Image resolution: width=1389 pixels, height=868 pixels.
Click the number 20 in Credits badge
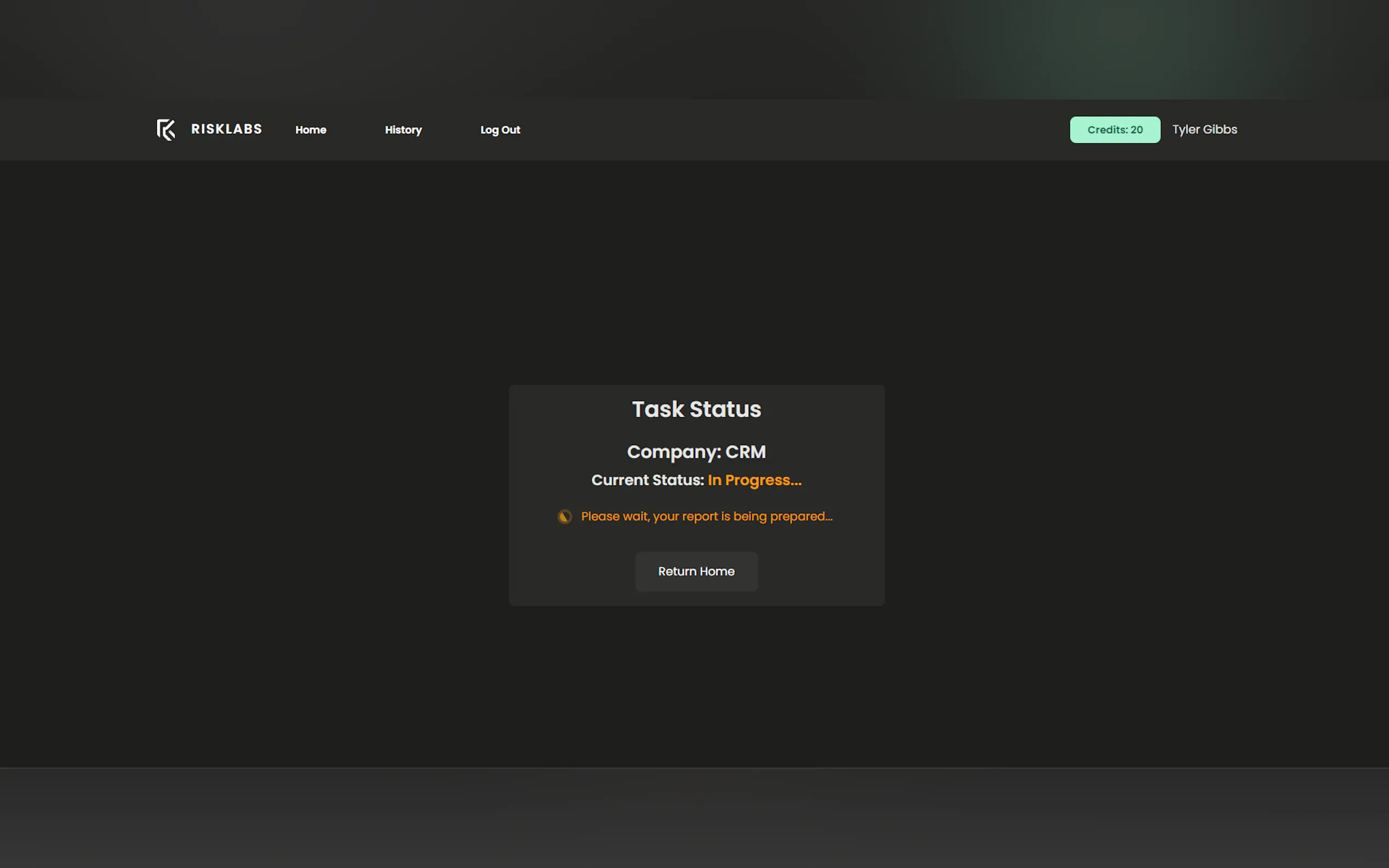(x=1136, y=130)
